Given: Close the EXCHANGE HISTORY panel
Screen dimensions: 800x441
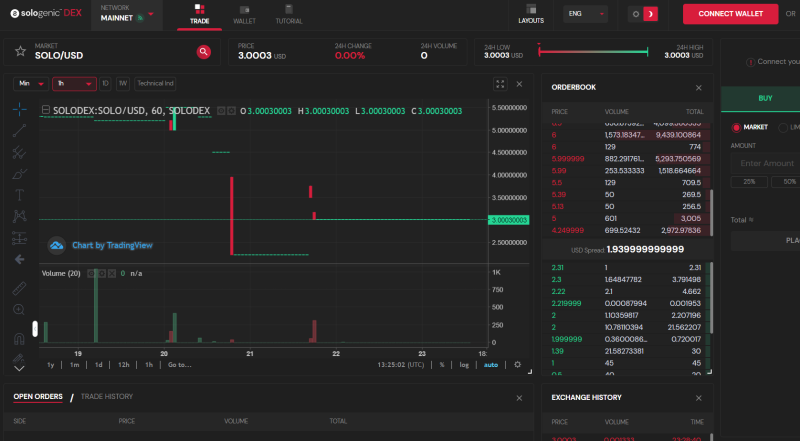Looking at the screenshot, I should 698,398.
